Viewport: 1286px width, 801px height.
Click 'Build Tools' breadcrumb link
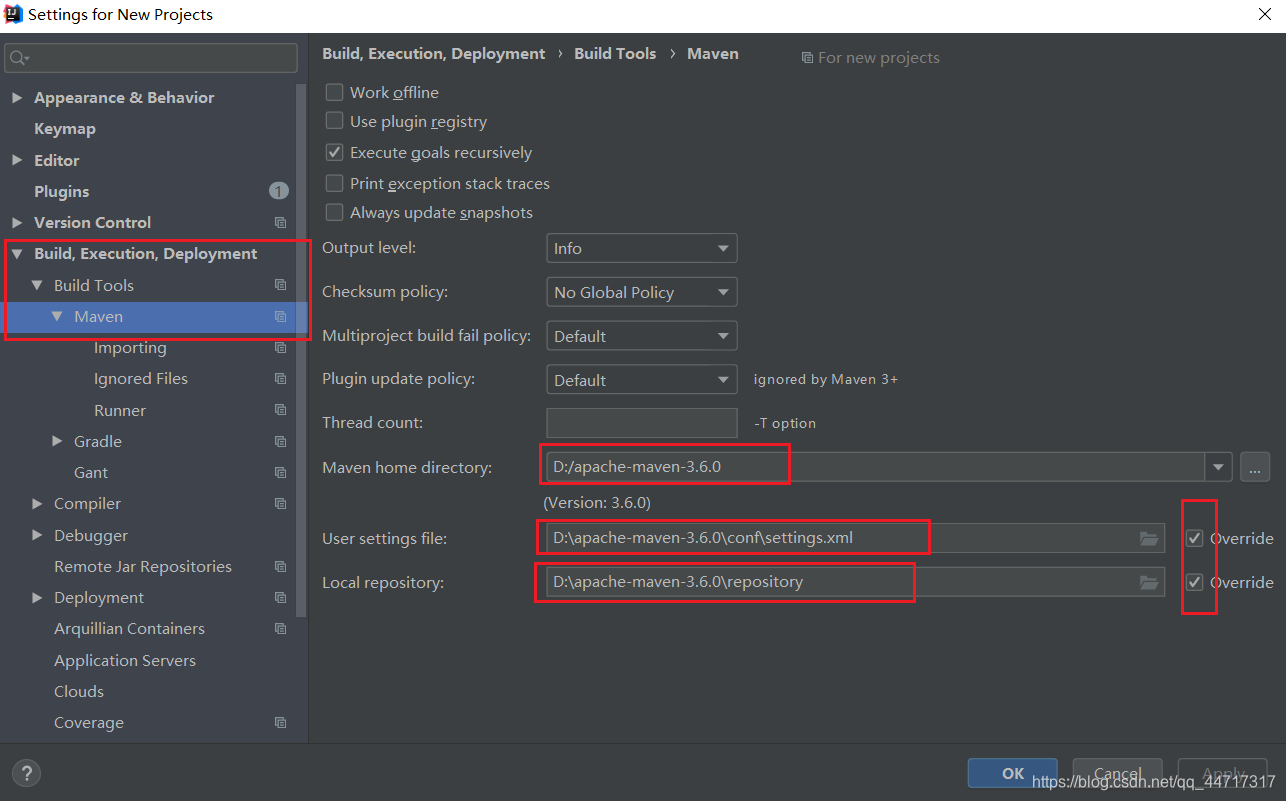click(615, 54)
